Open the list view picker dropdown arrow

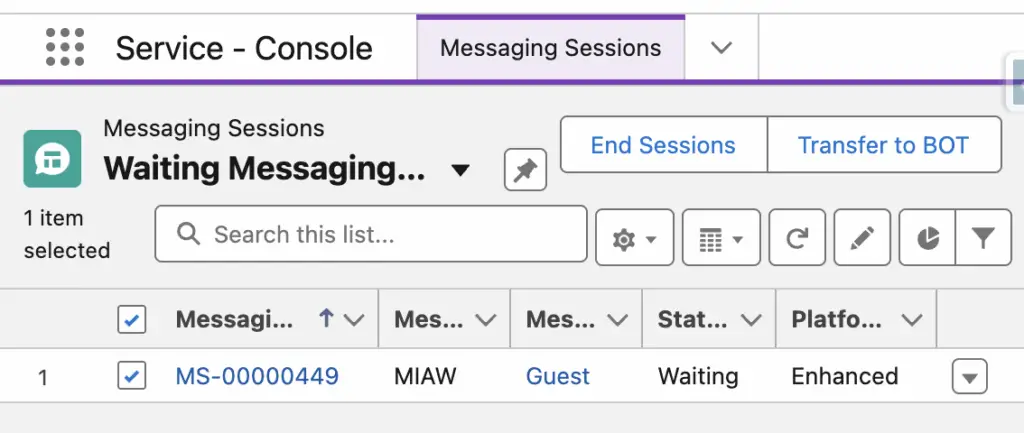coord(460,170)
